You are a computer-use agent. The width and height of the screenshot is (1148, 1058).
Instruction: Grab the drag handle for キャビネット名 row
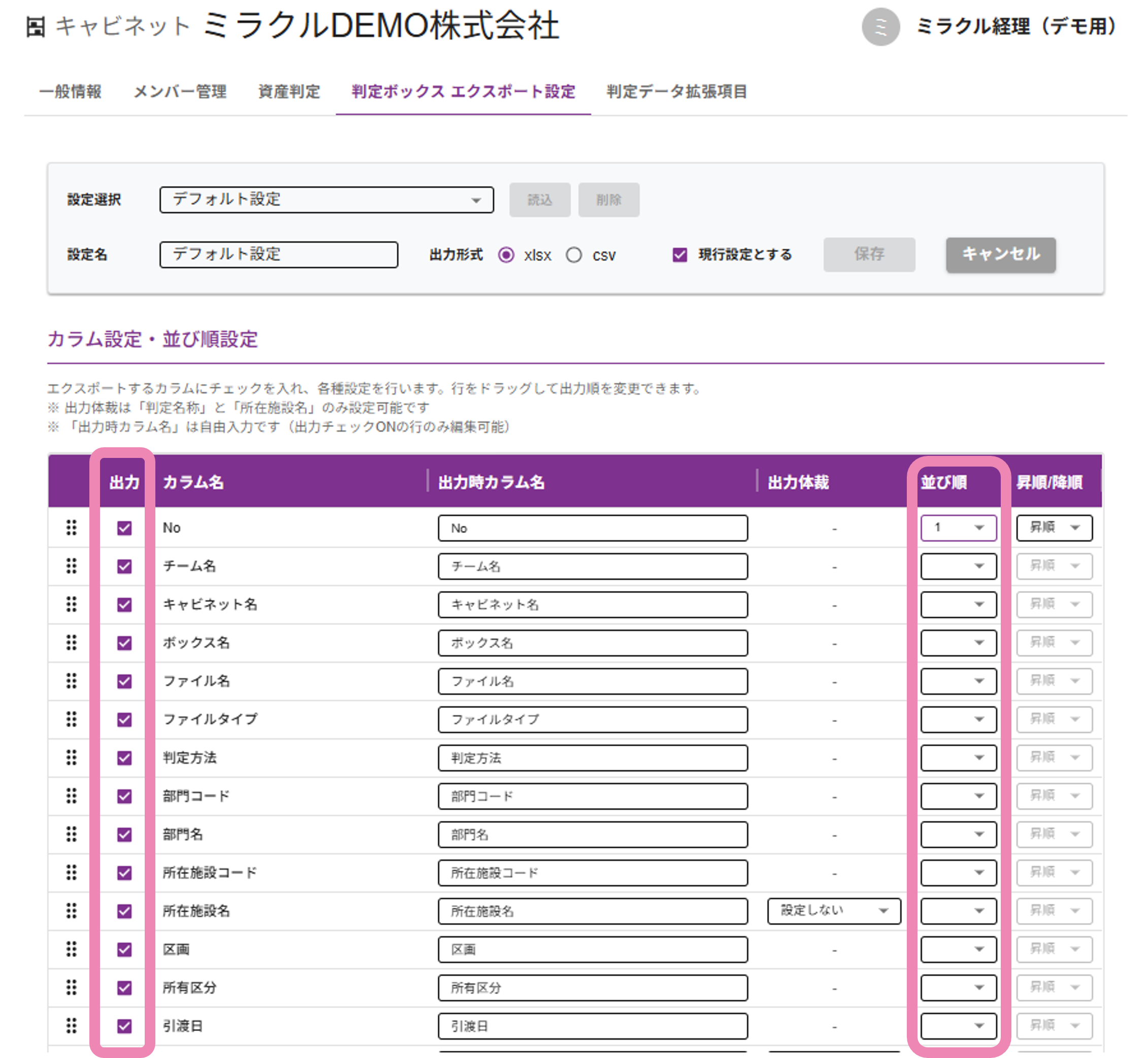click(71, 604)
